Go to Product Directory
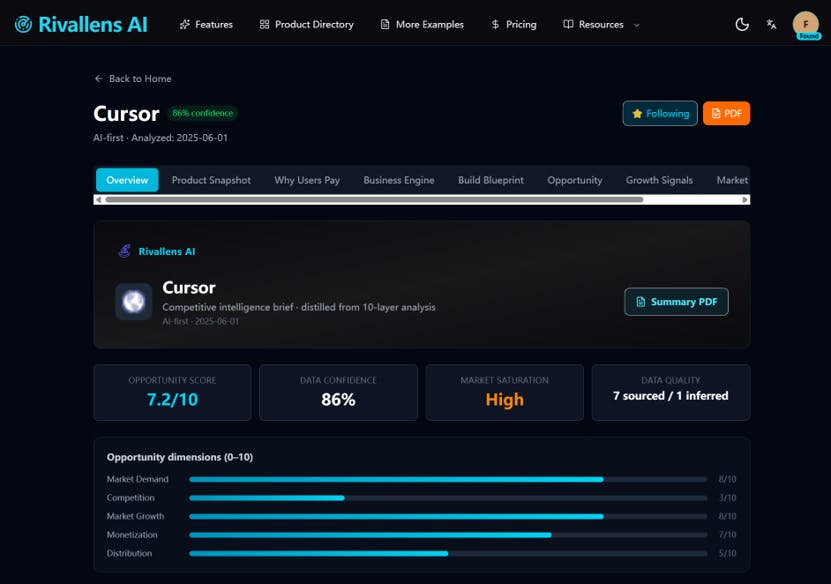Screen dimensions: 831x584 click(306, 24)
